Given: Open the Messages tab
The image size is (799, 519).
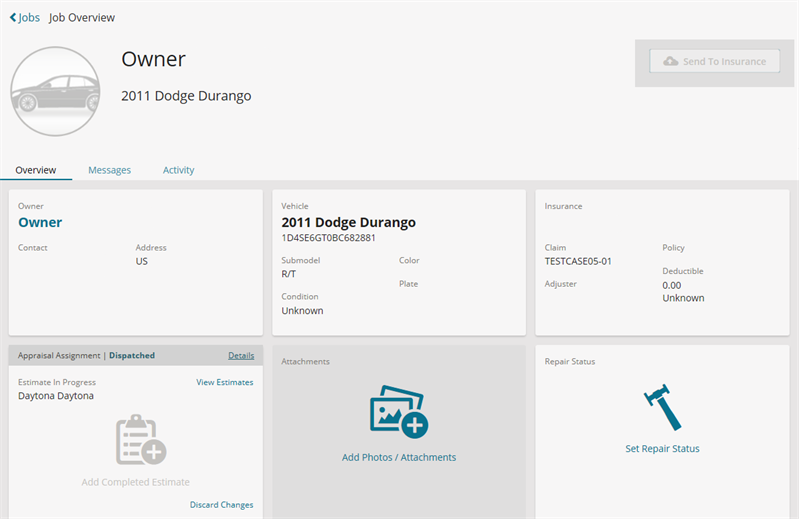Looking at the screenshot, I should click(x=110, y=170).
